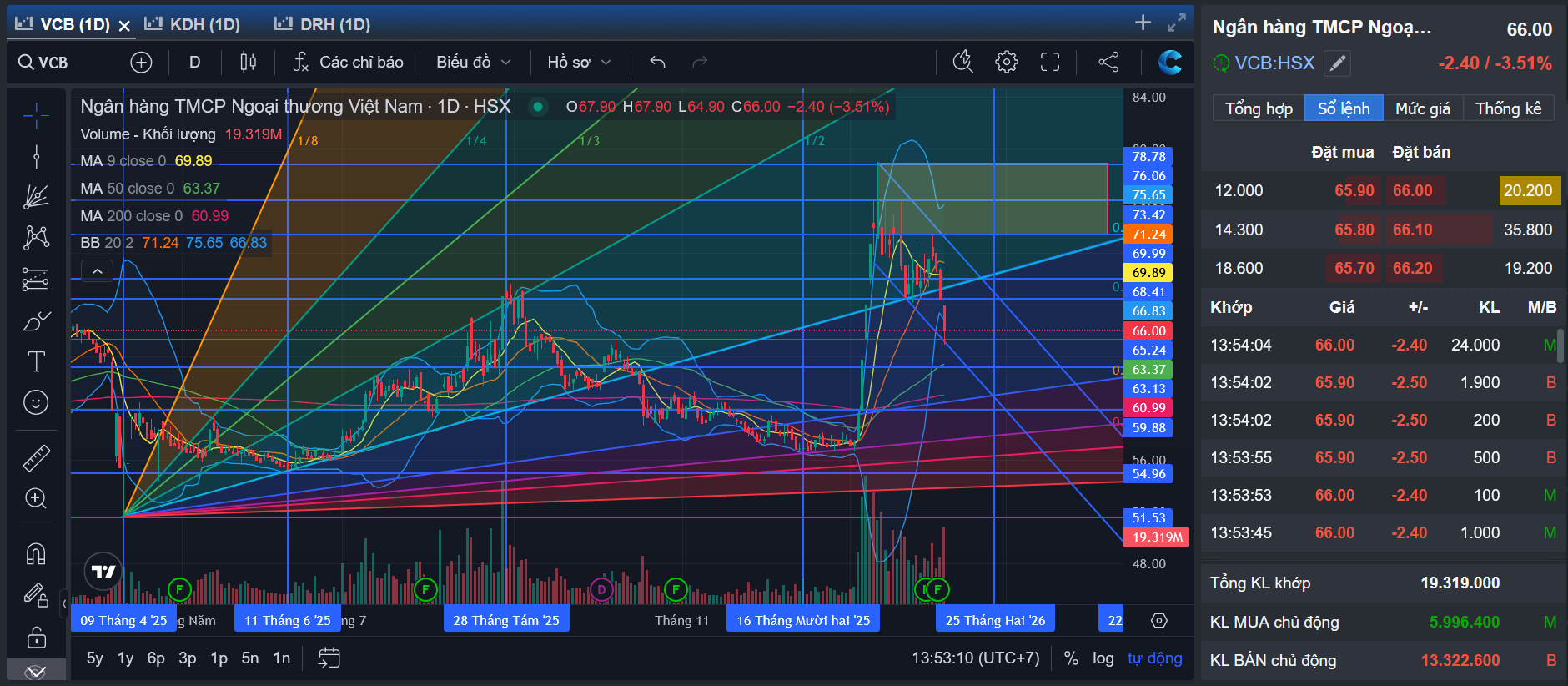Screen dimensions: 1568x686
Task: Set the chart range to 5y
Action: pyautogui.click(x=95, y=658)
